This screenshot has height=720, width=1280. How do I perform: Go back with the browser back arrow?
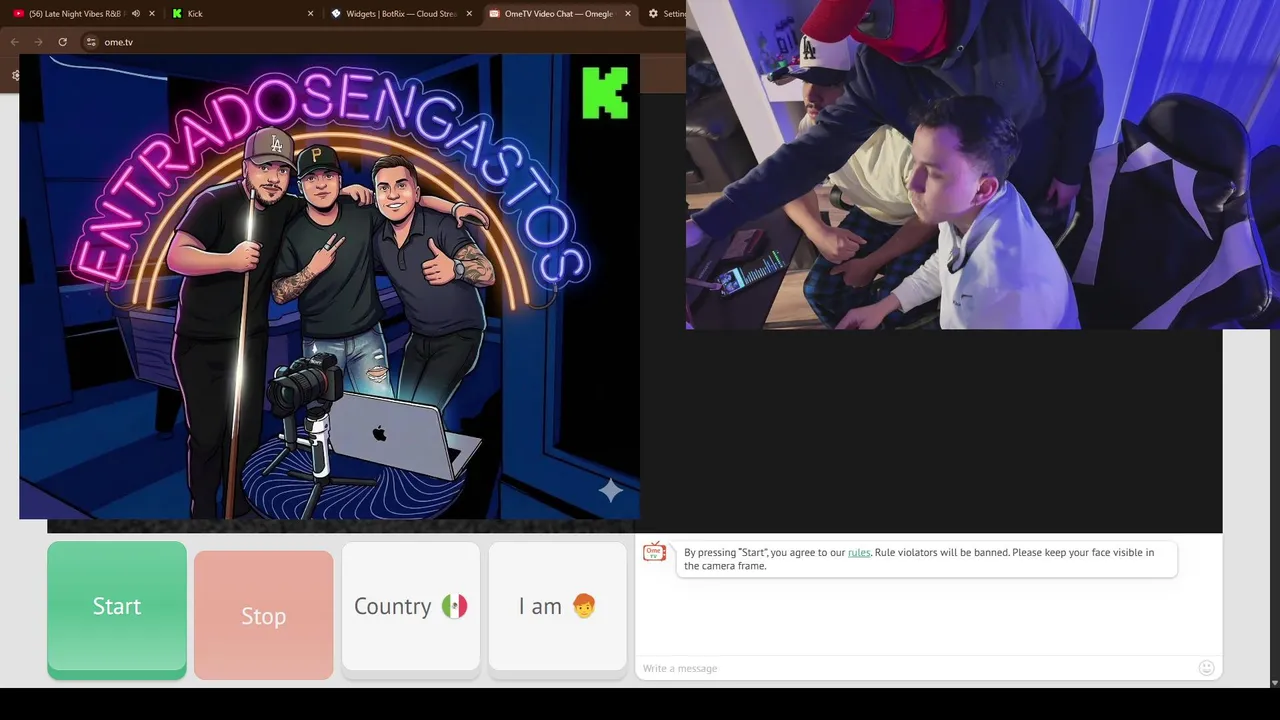pyautogui.click(x=14, y=42)
